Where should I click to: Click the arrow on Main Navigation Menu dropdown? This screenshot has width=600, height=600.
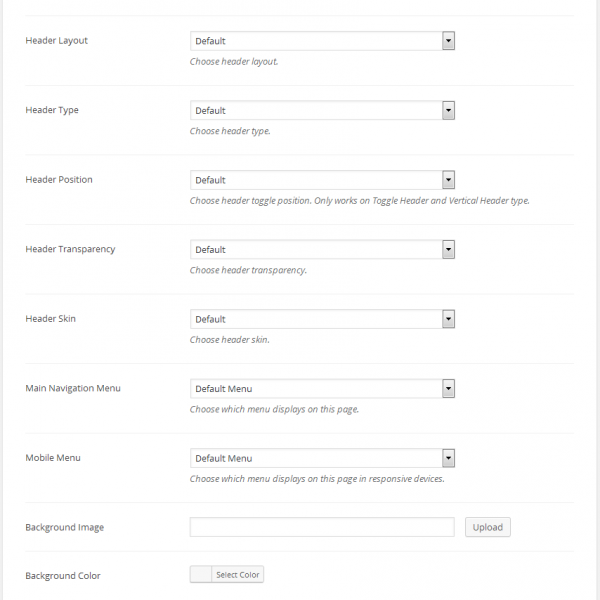(x=448, y=389)
